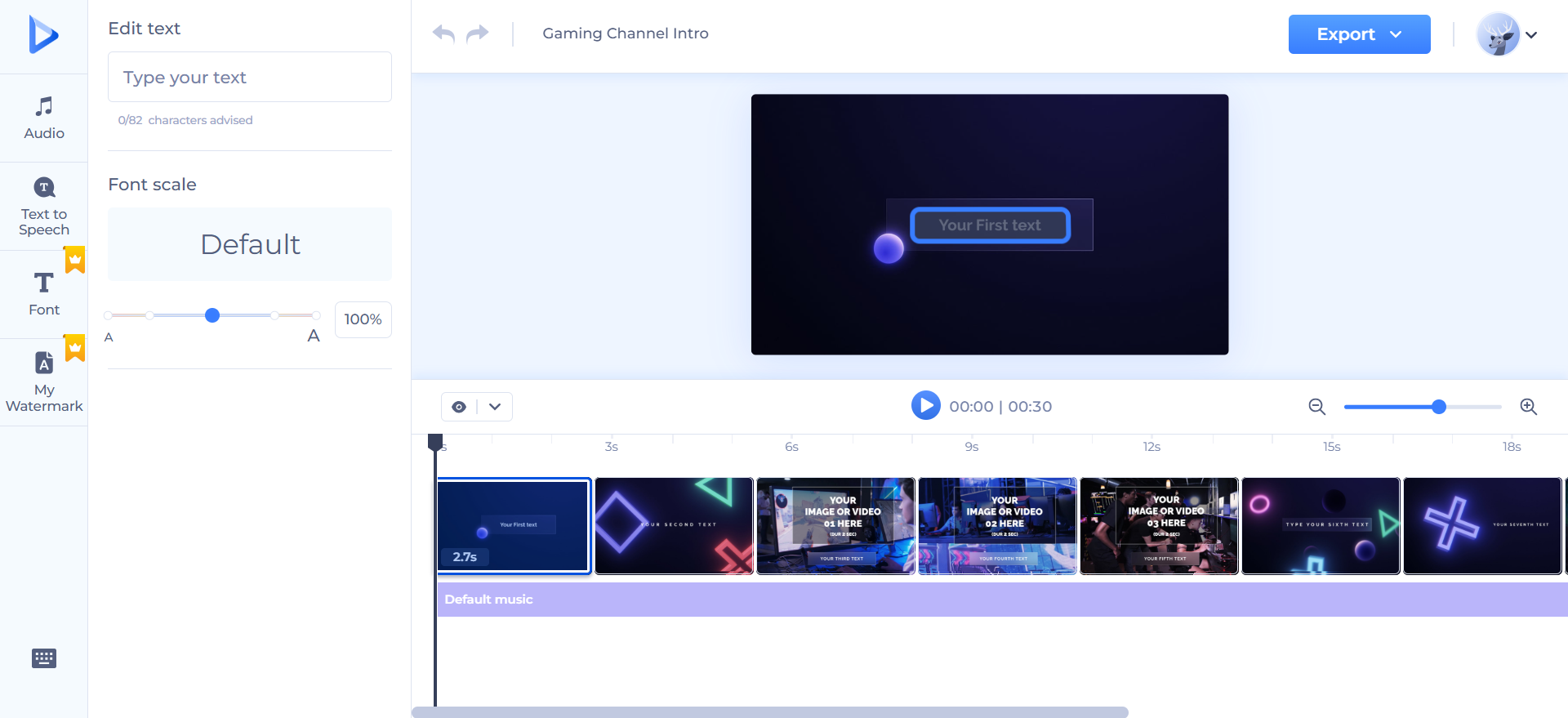Click the Type your text field
Viewport: 1568px width, 718px height.
(x=250, y=77)
